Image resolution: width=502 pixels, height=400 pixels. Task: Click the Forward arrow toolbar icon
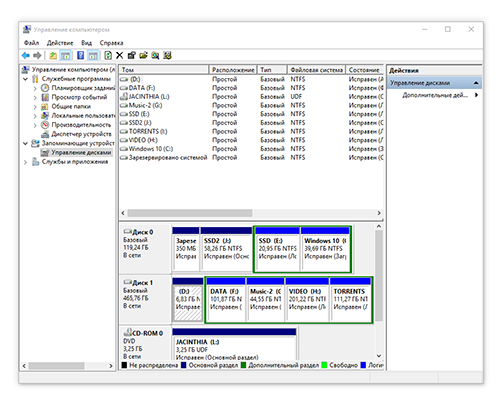click(x=37, y=55)
